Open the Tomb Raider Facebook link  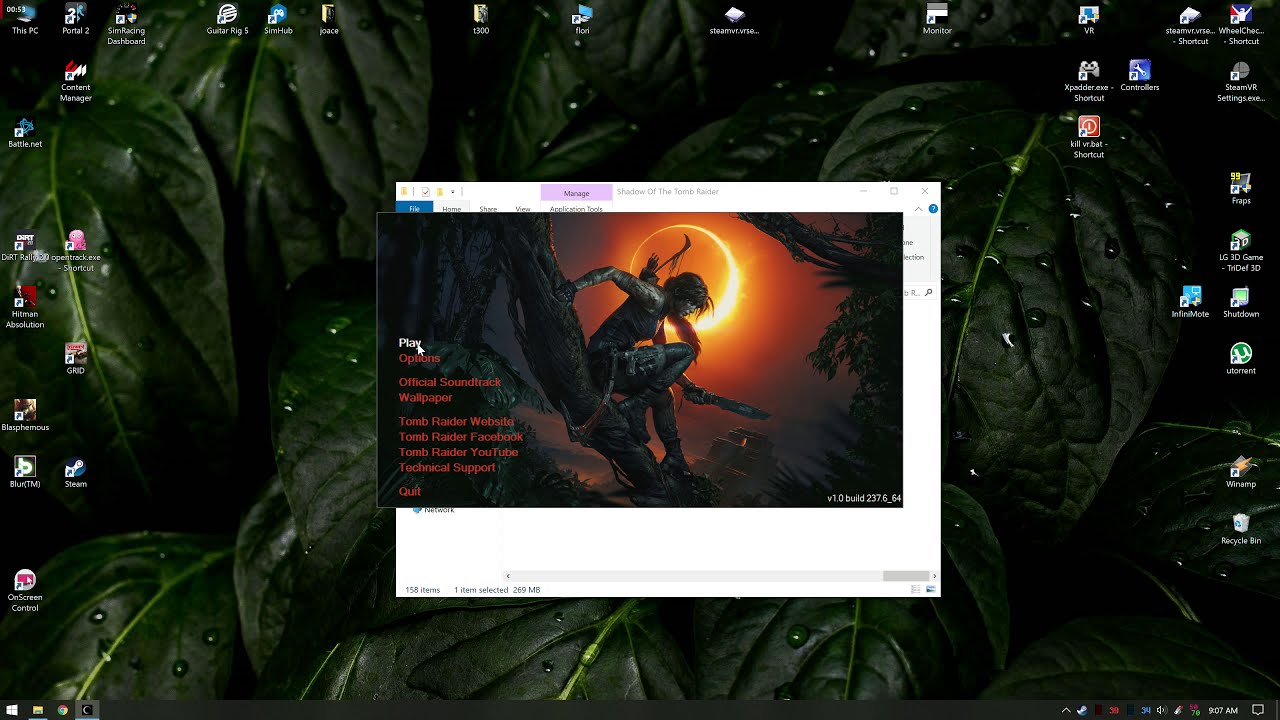[x=461, y=436]
